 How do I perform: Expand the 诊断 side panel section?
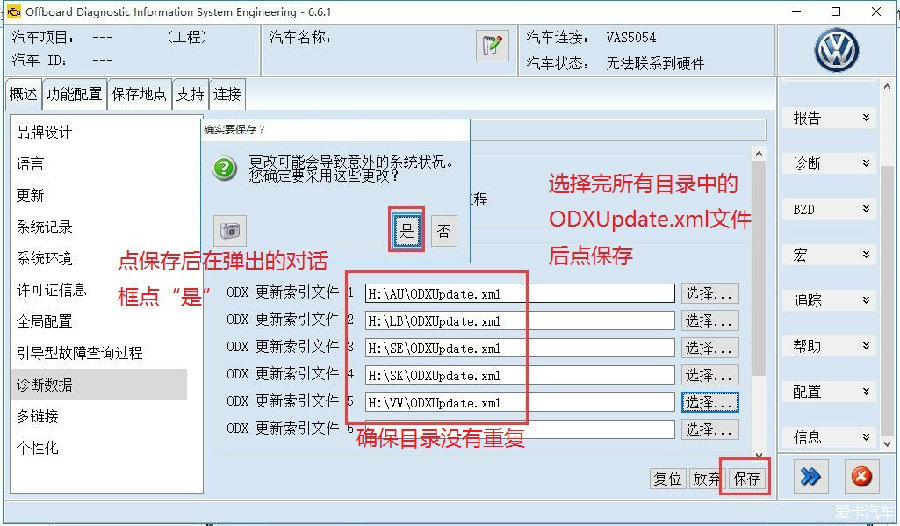point(829,163)
